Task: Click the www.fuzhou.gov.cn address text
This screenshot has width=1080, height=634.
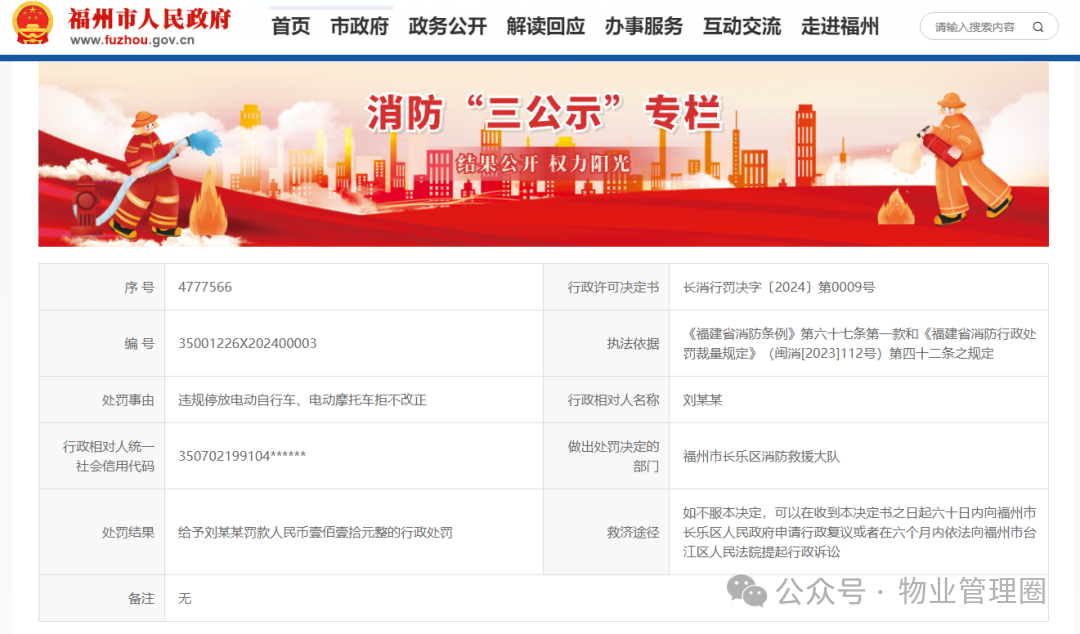Action: 132,41
